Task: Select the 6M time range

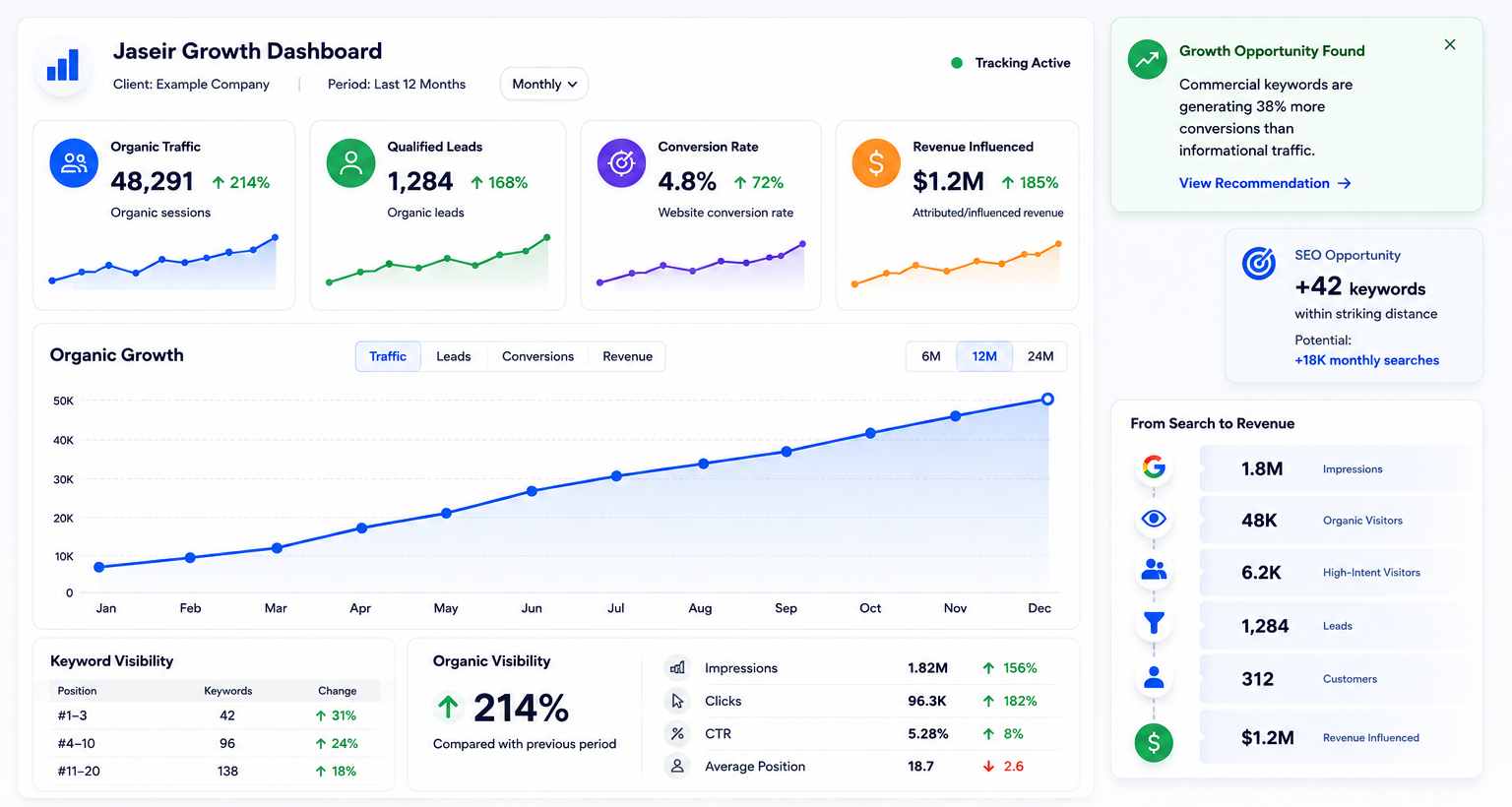Action: 931,356
